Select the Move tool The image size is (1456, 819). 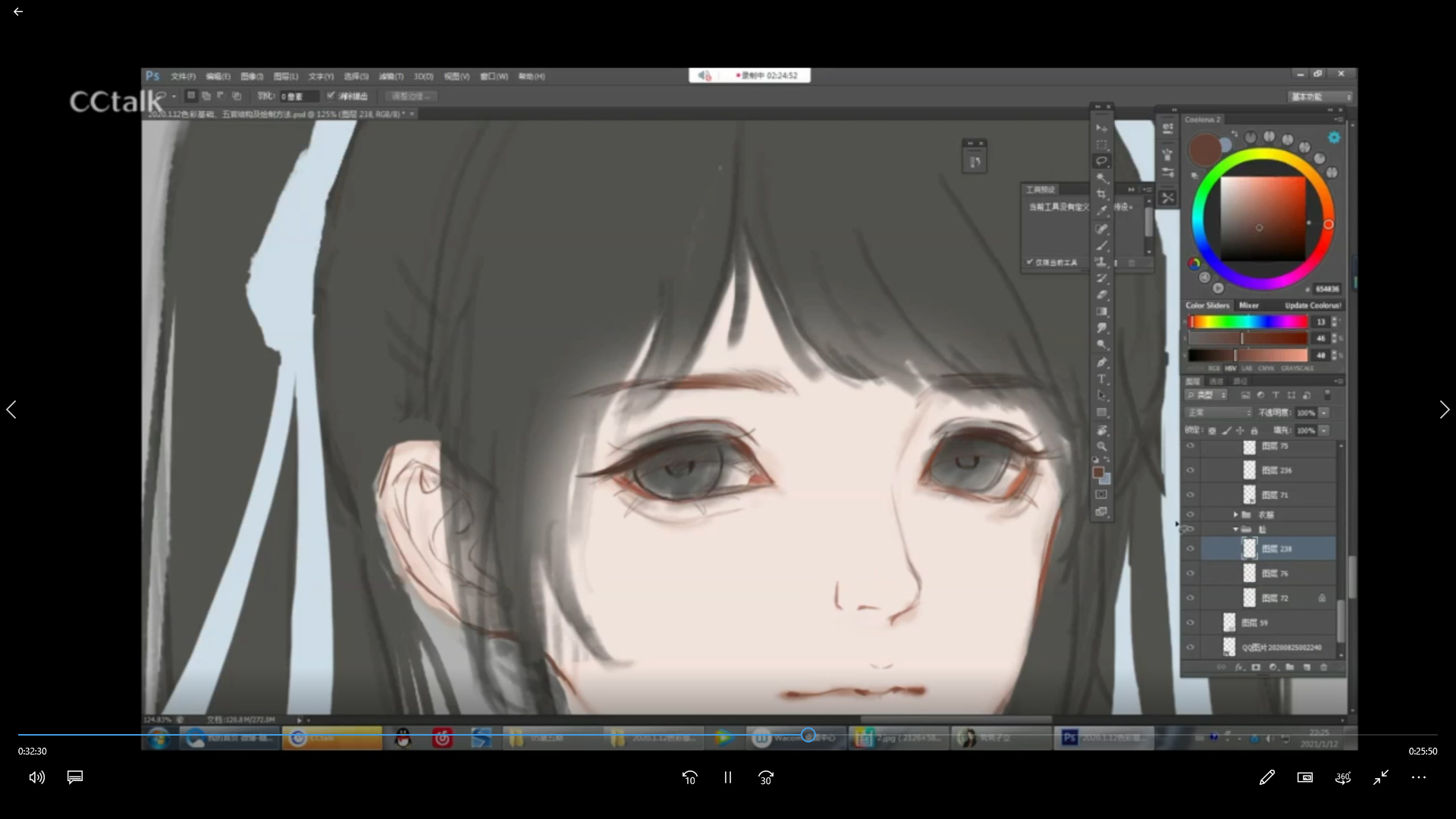1102,128
